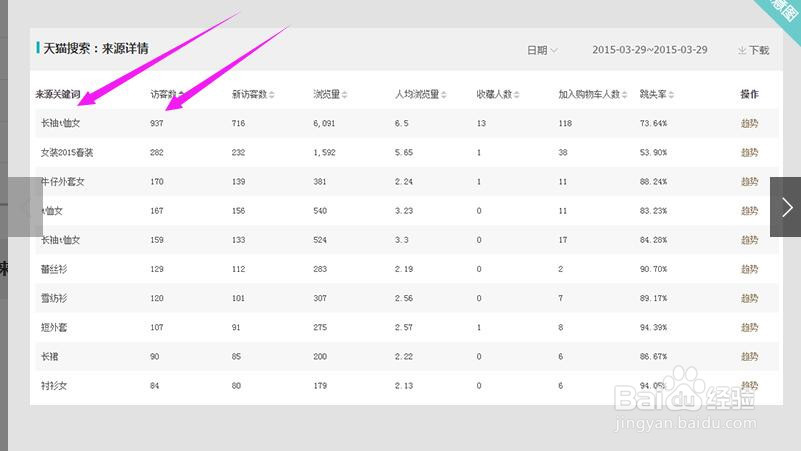The width and height of the screenshot is (801, 451).
Task: Open 趋势 for 长裙 row
Action: click(x=749, y=357)
